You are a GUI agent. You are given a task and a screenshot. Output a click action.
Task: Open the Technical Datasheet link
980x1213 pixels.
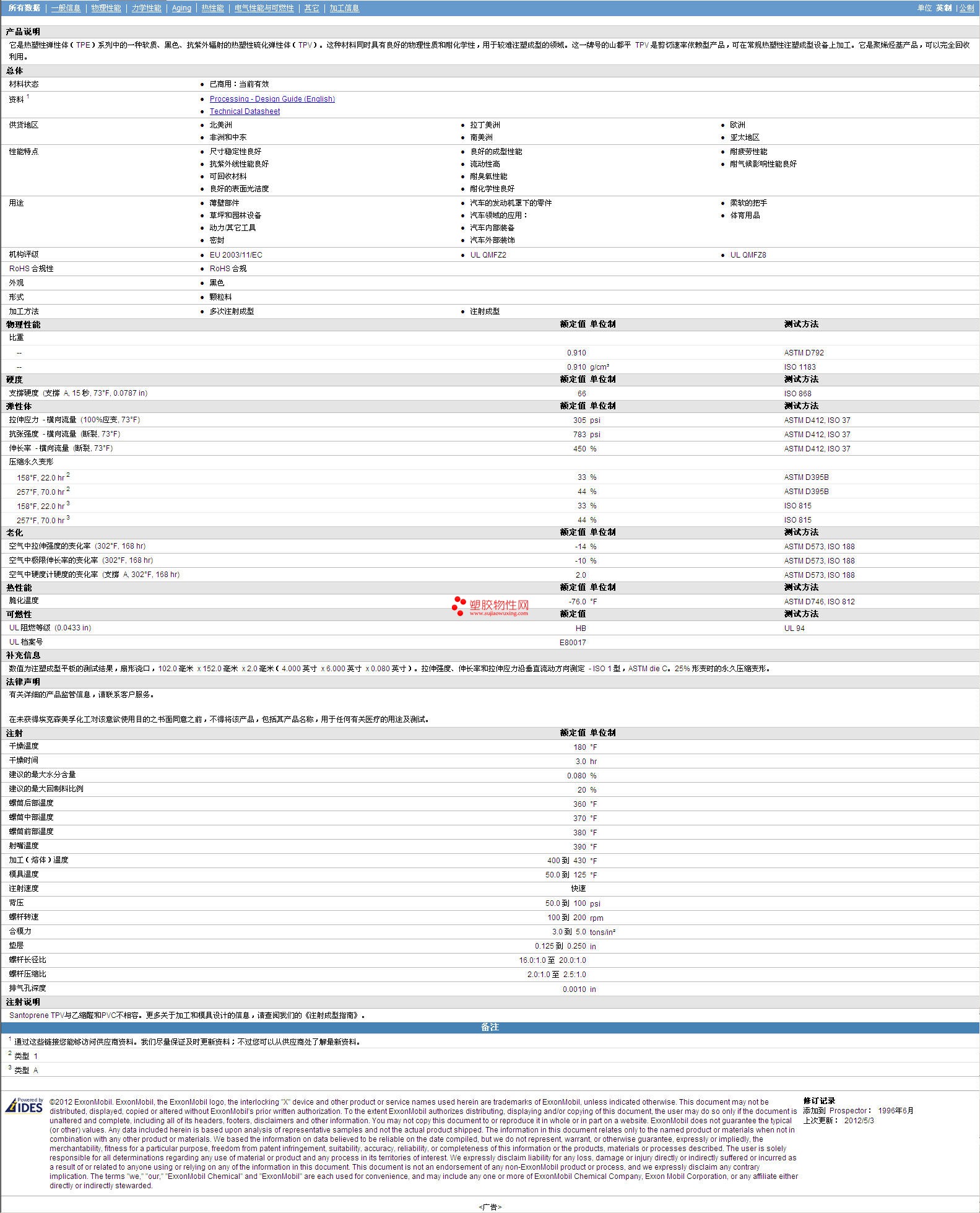[245, 111]
